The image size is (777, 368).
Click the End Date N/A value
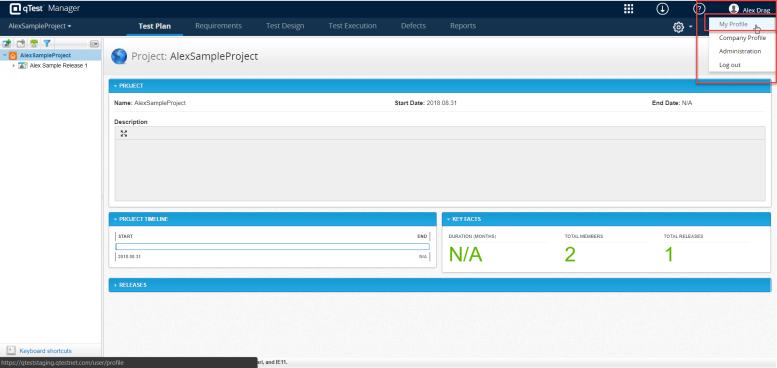[687, 103]
